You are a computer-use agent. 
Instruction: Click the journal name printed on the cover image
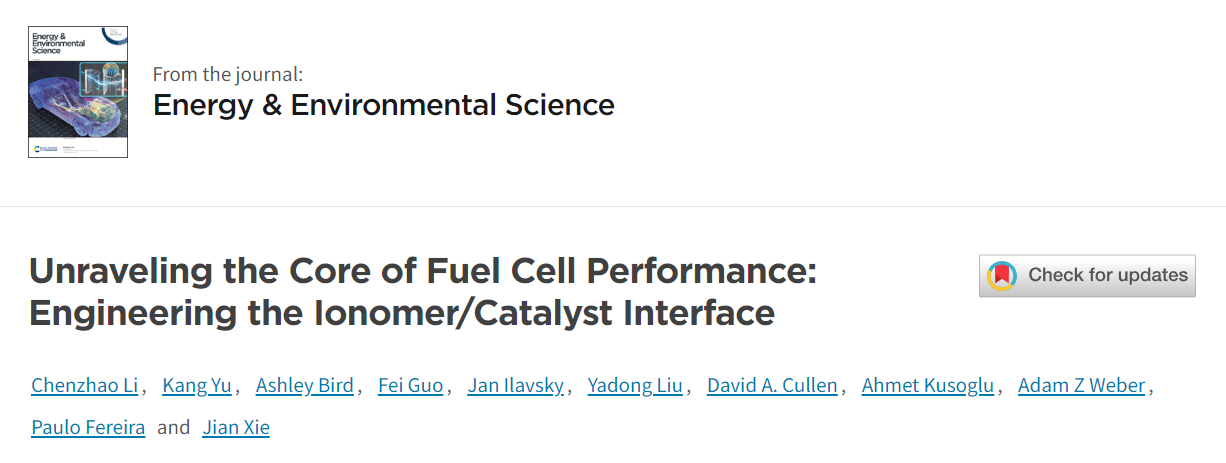[58, 44]
